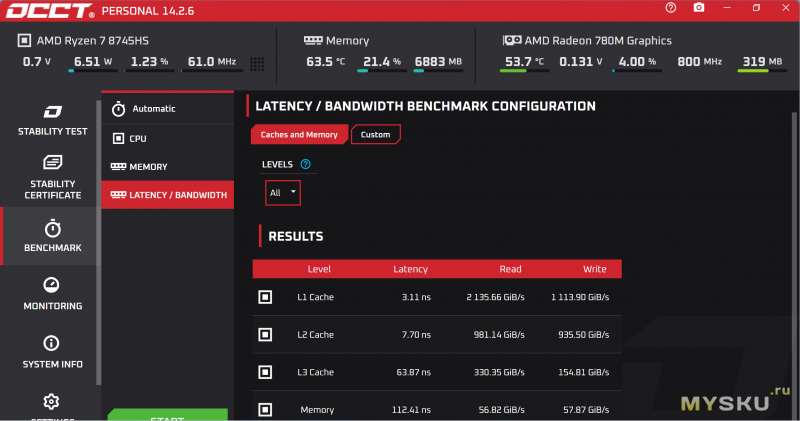Open the Levels 'All' dropdown
This screenshot has height=421, width=800.
tap(283, 193)
